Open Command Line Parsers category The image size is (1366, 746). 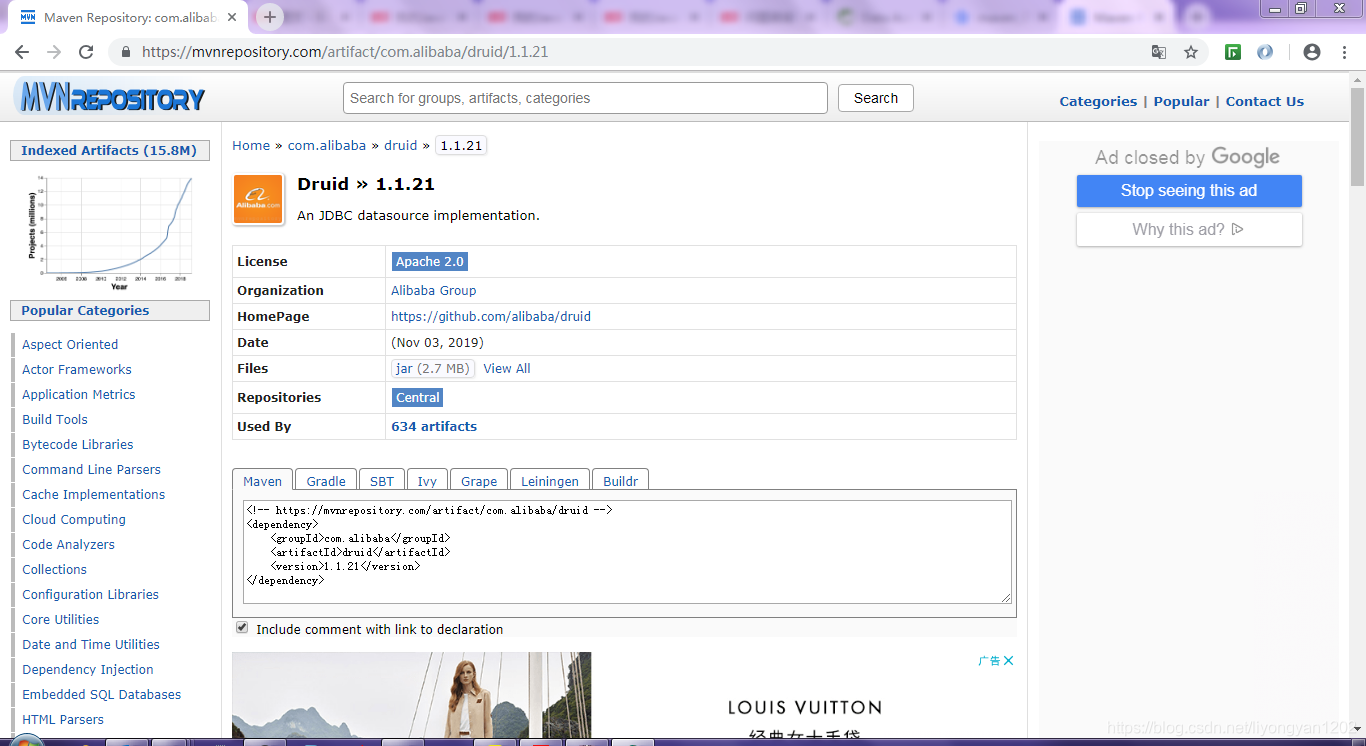[x=91, y=469]
